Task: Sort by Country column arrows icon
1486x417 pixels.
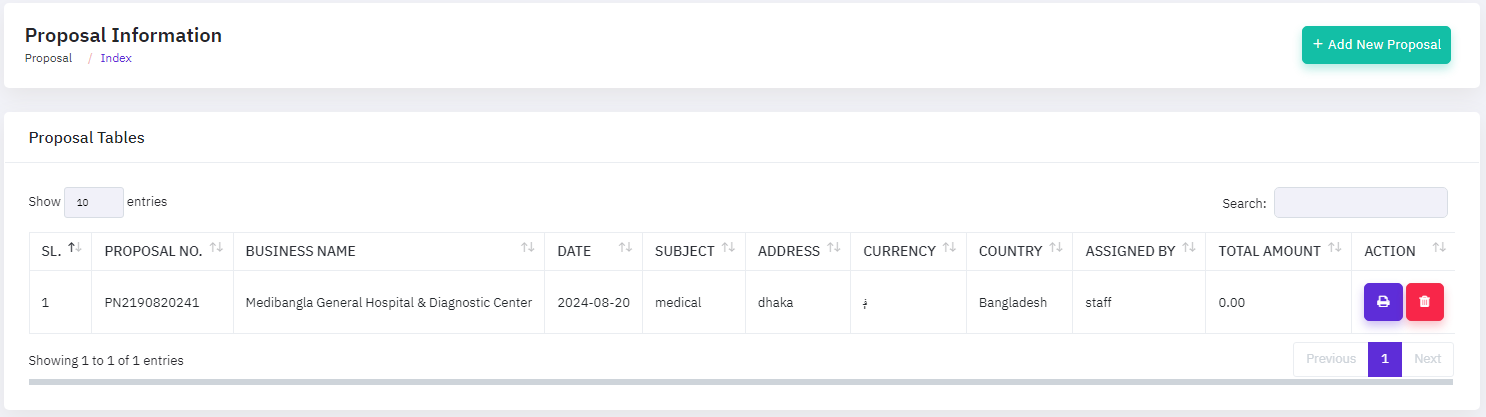Action: [1056, 248]
